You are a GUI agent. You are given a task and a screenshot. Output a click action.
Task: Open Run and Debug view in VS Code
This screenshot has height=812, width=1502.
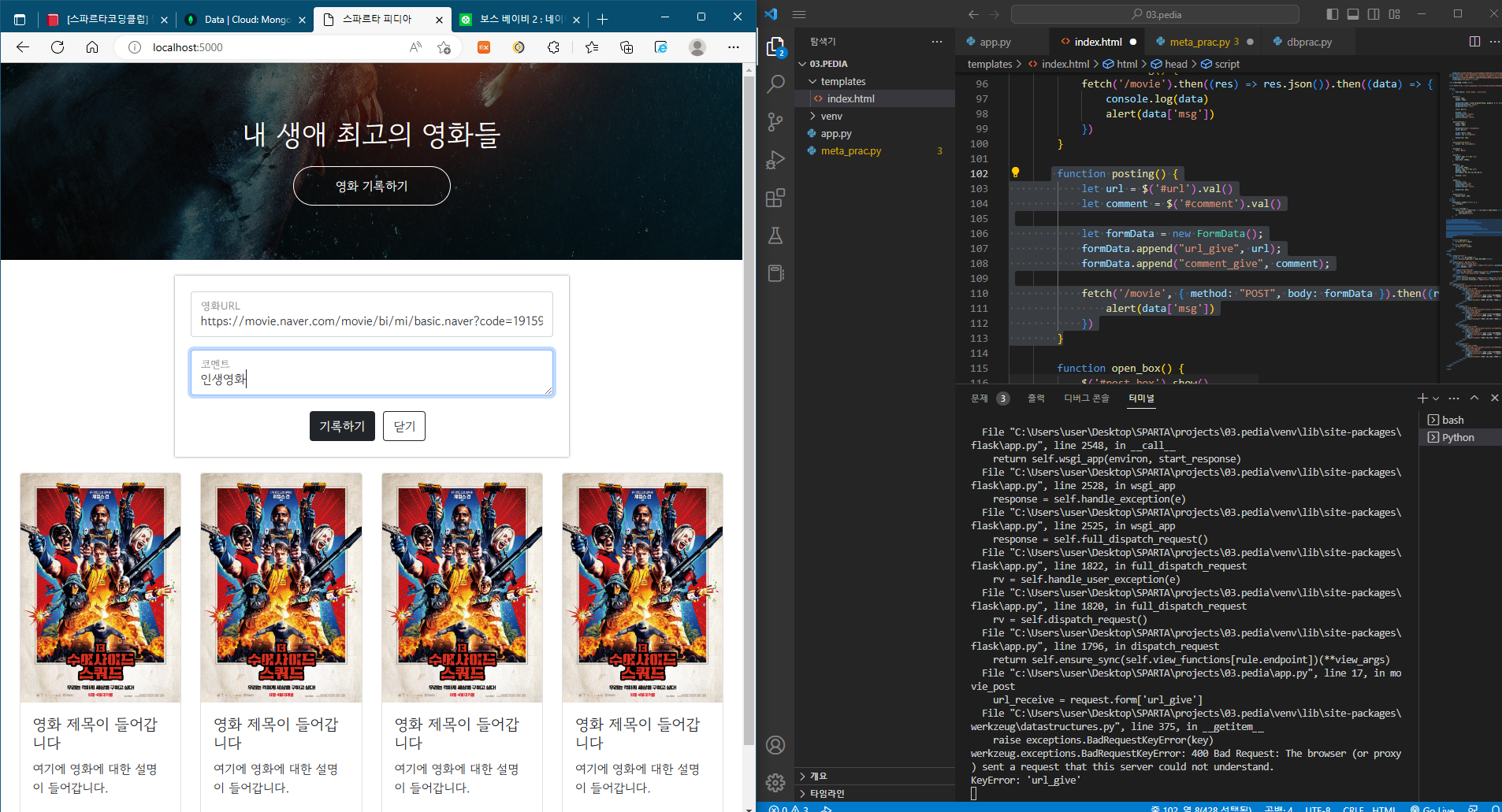(x=775, y=160)
